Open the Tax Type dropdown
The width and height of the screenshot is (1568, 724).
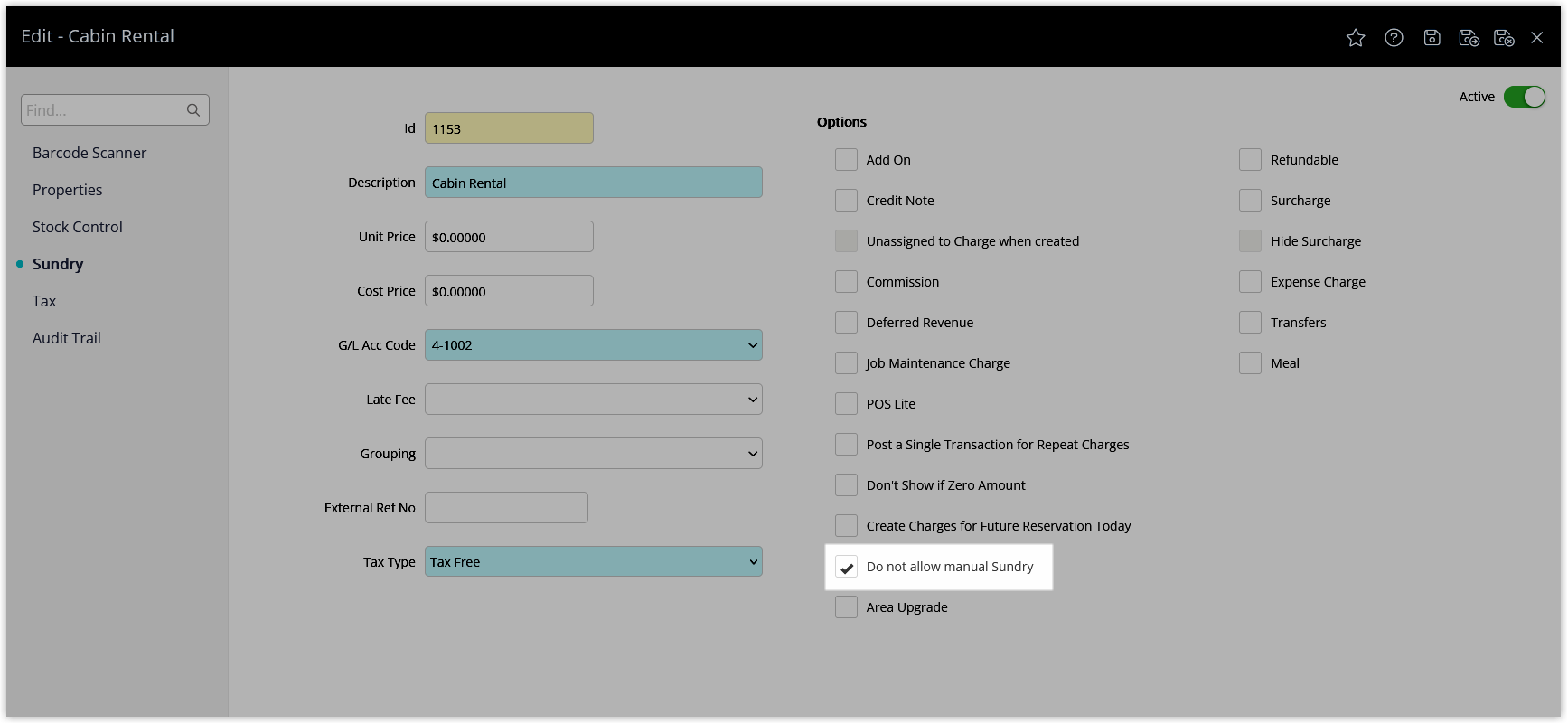tap(594, 562)
